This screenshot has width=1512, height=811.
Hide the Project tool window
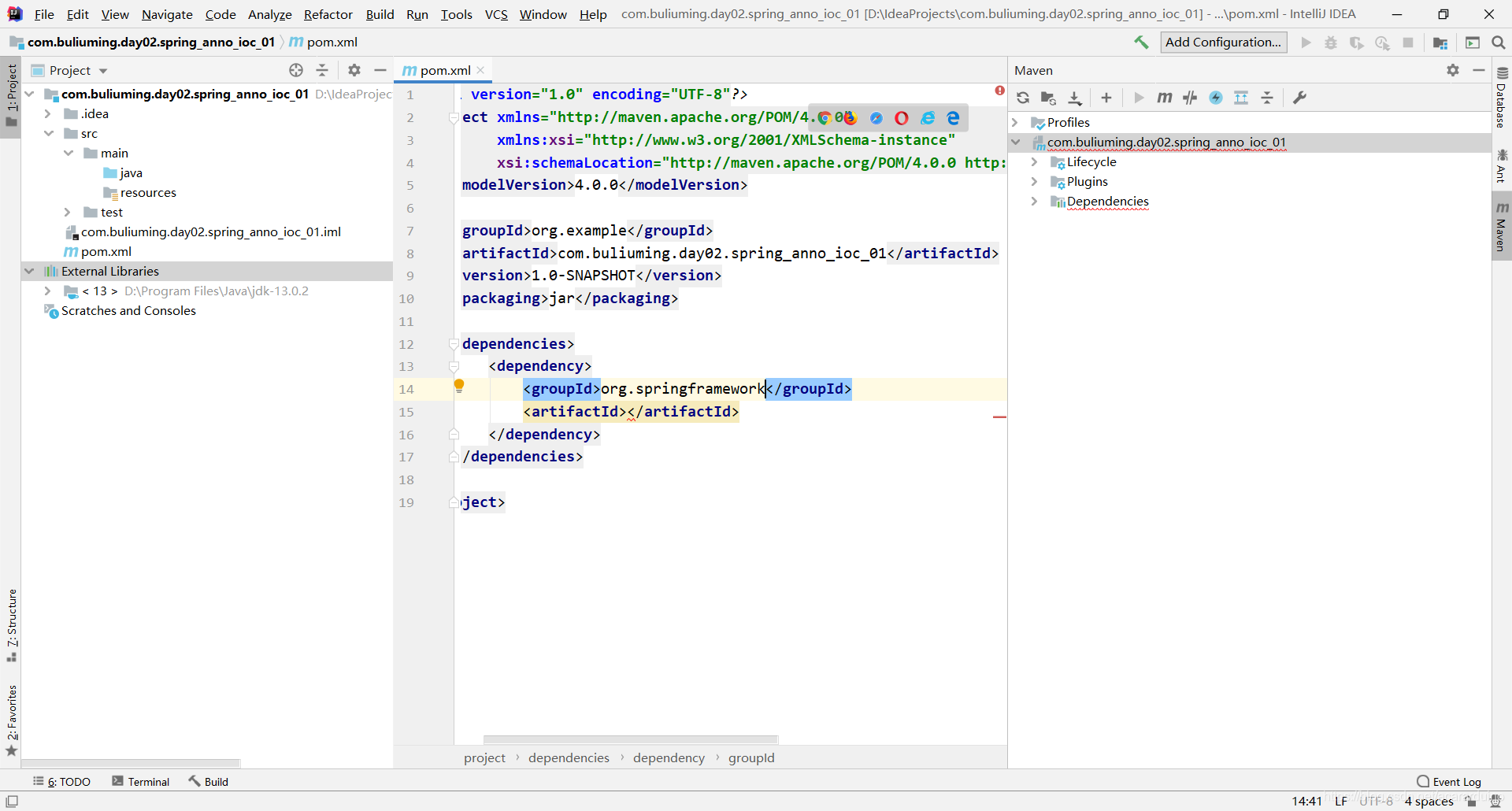pos(380,70)
